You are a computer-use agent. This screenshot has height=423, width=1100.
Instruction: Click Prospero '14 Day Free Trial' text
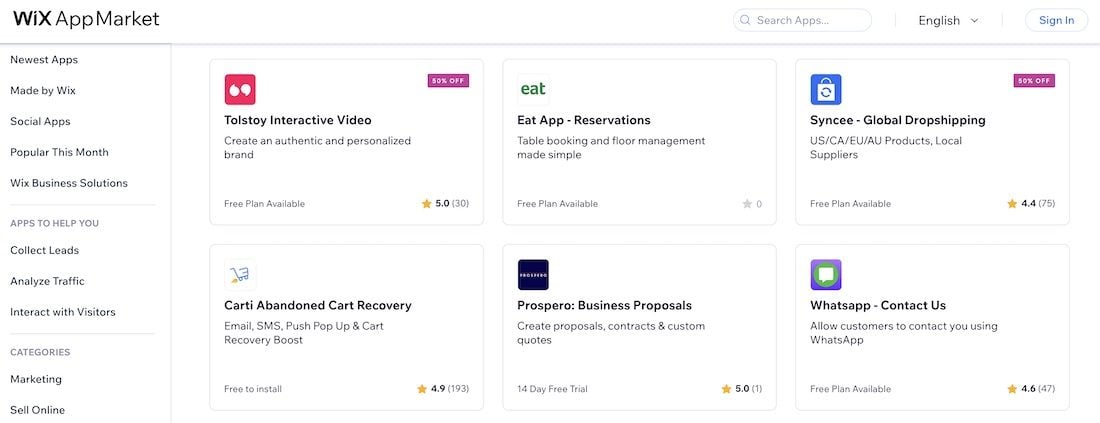point(552,389)
